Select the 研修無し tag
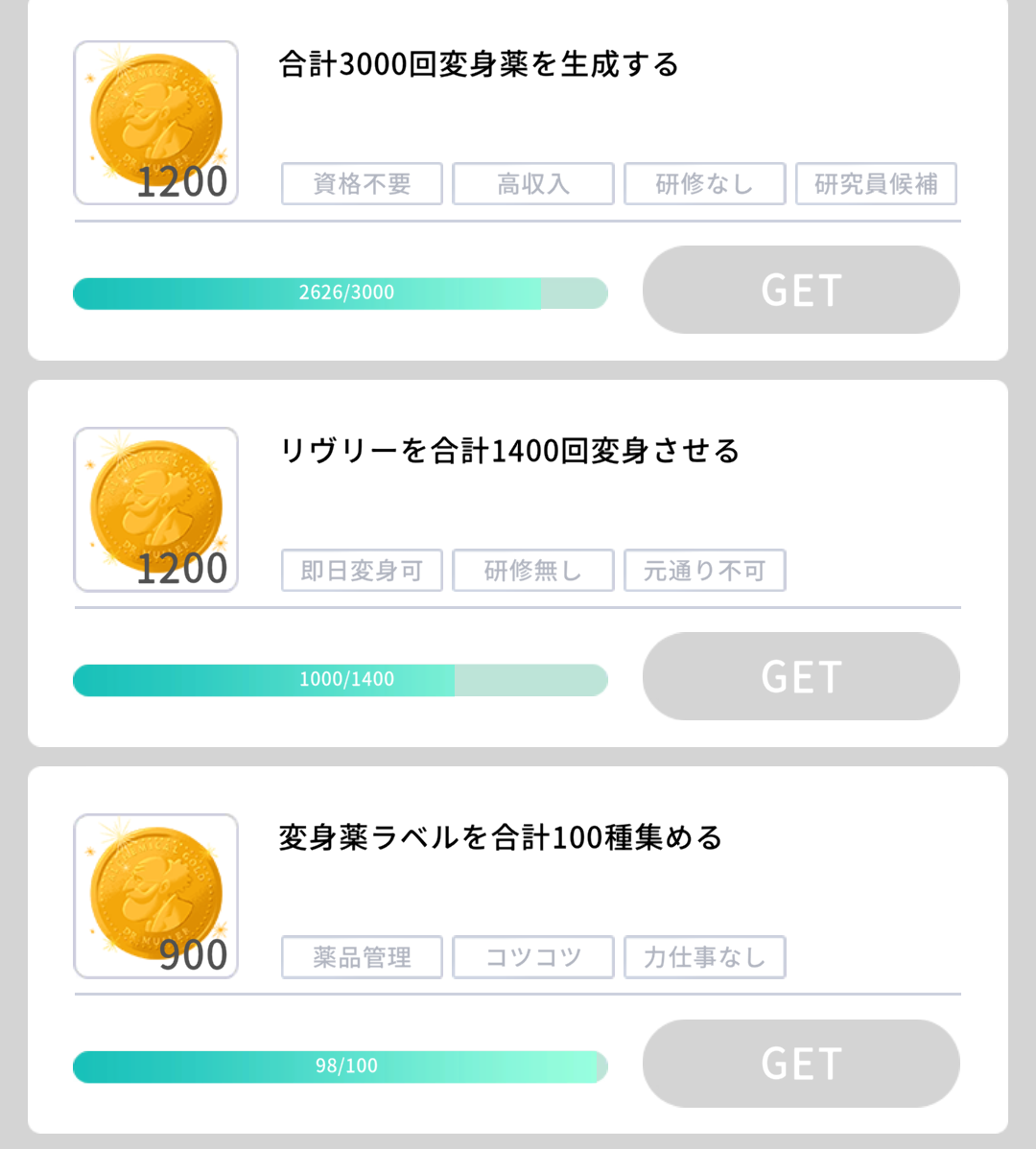 (533, 570)
